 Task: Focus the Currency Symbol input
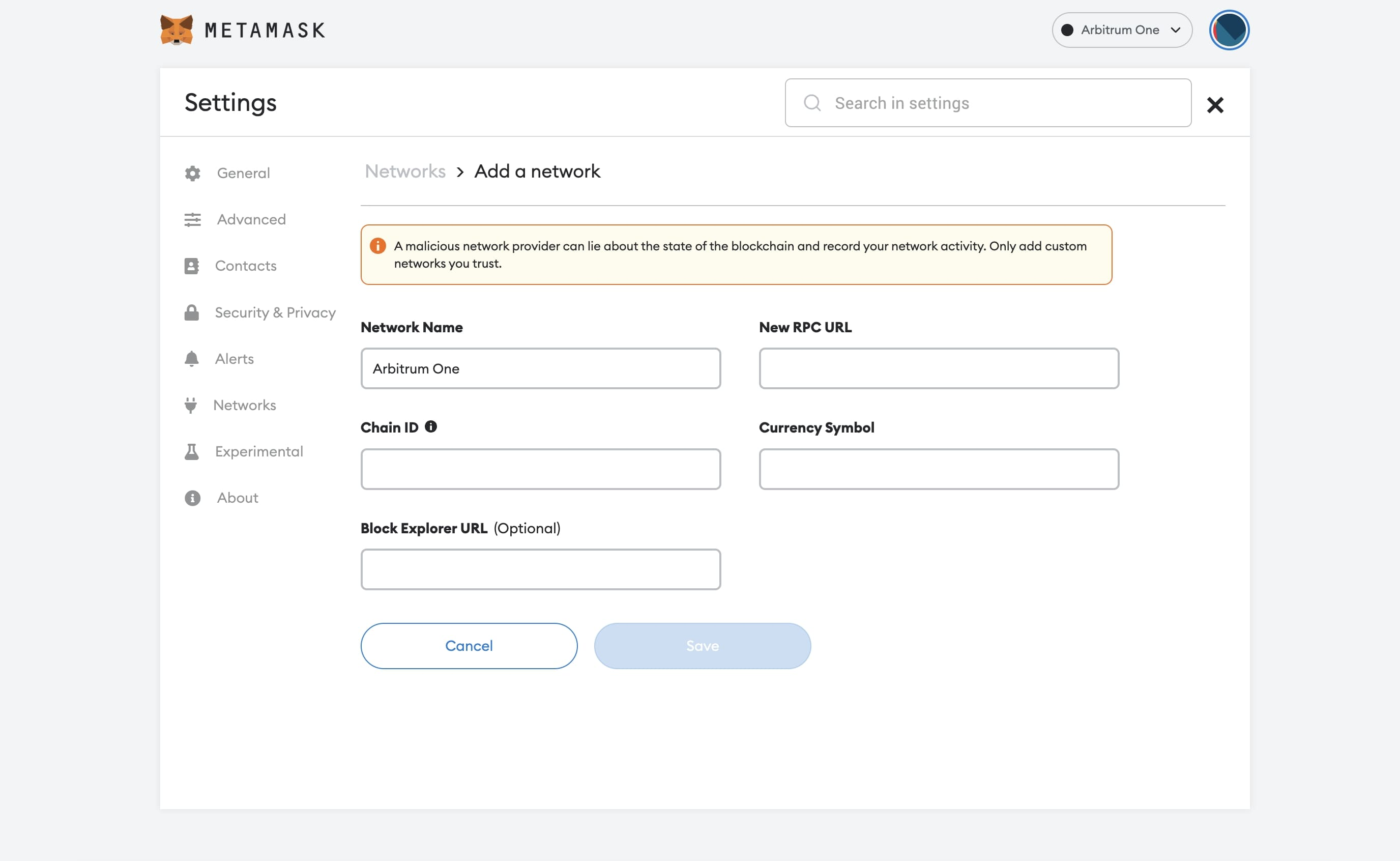tap(939, 469)
